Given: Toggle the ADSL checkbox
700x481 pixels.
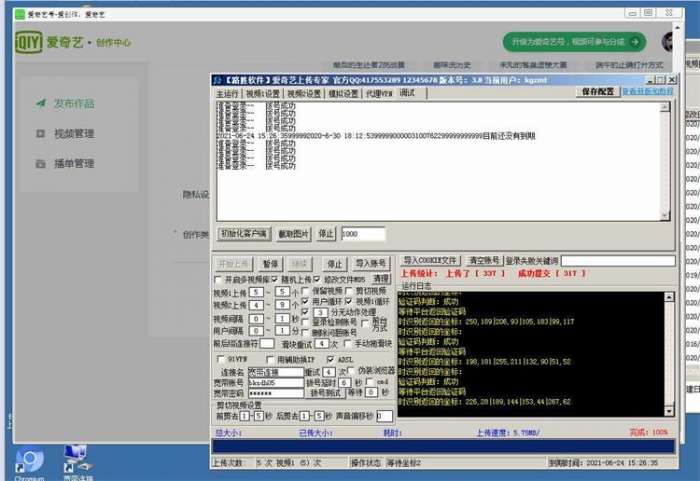Looking at the screenshot, I should pos(330,359).
